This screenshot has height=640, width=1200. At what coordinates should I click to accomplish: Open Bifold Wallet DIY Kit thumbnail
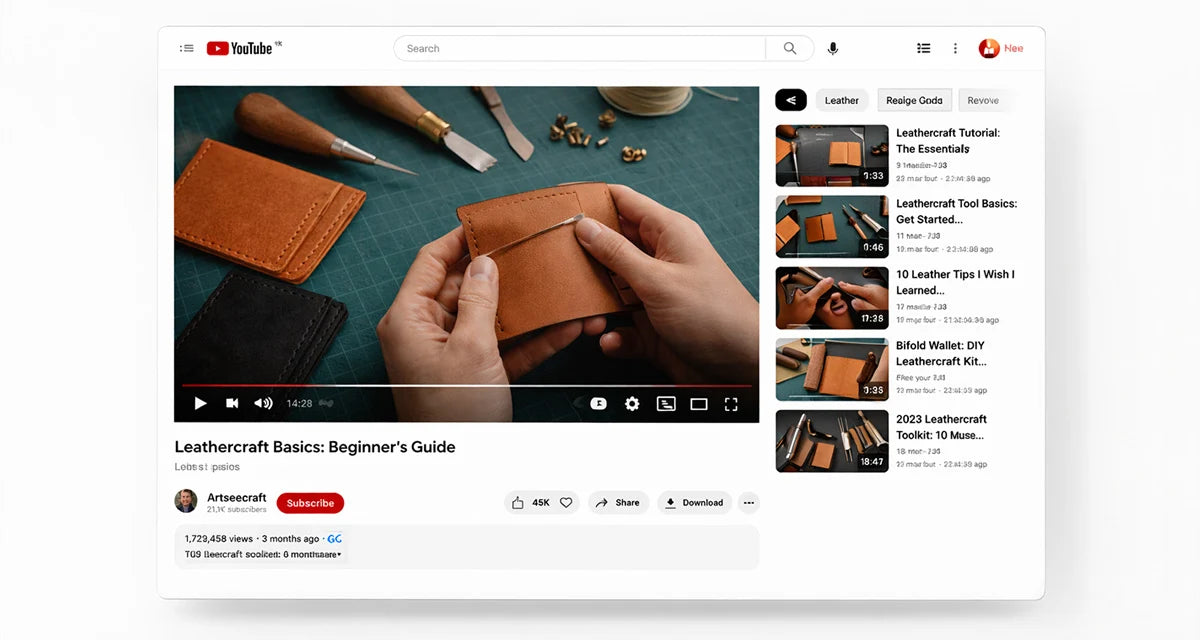click(832, 369)
